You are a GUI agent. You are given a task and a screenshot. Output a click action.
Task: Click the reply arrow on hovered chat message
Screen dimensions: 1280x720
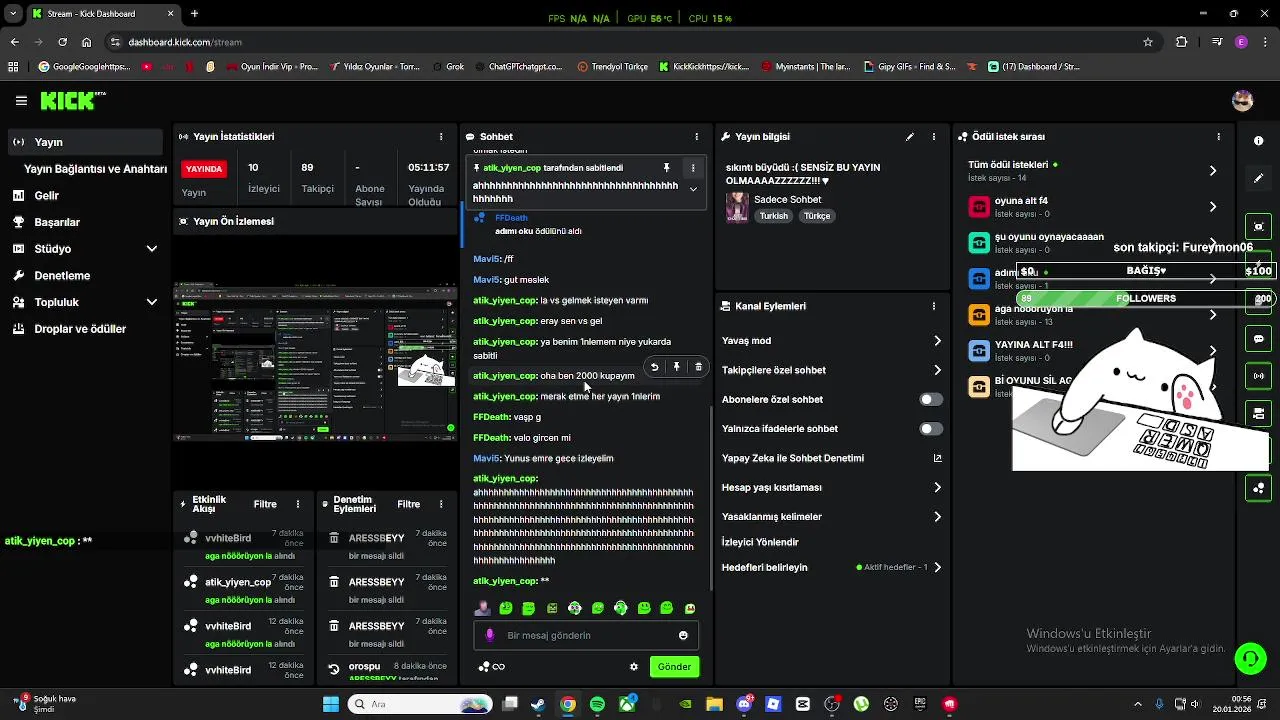654,367
